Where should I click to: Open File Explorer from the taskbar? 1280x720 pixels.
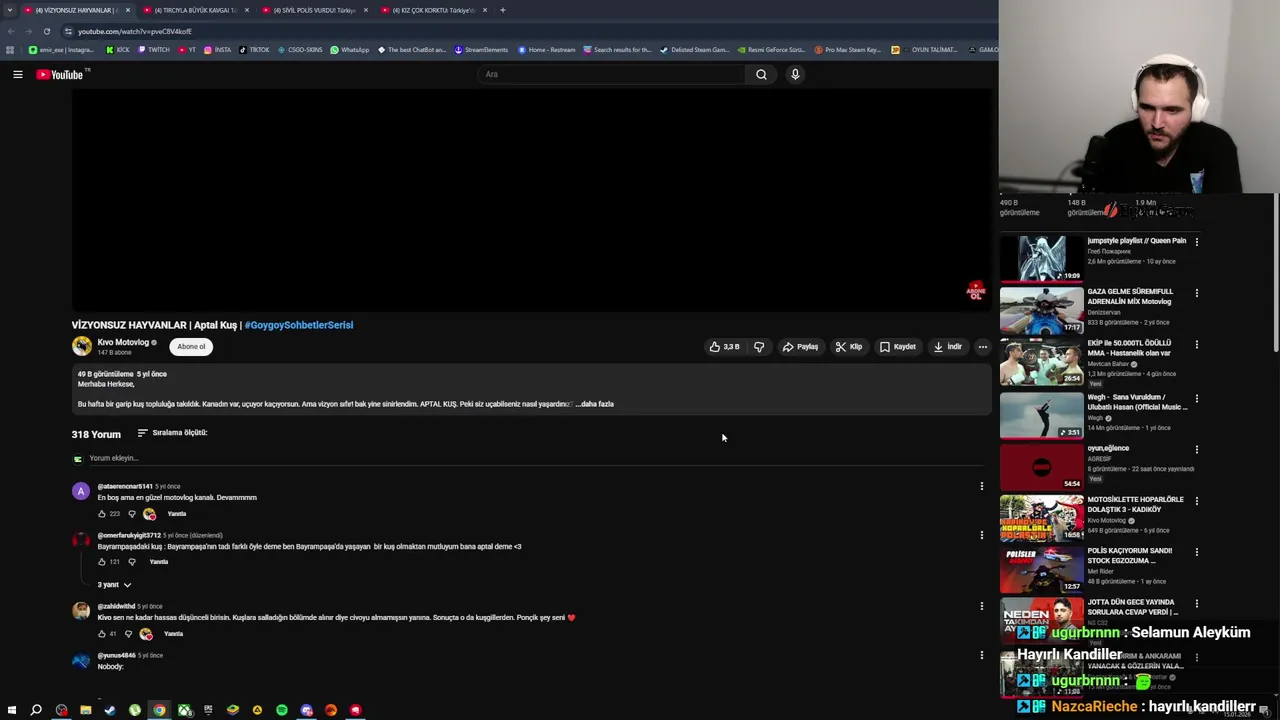pyautogui.click(x=86, y=710)
